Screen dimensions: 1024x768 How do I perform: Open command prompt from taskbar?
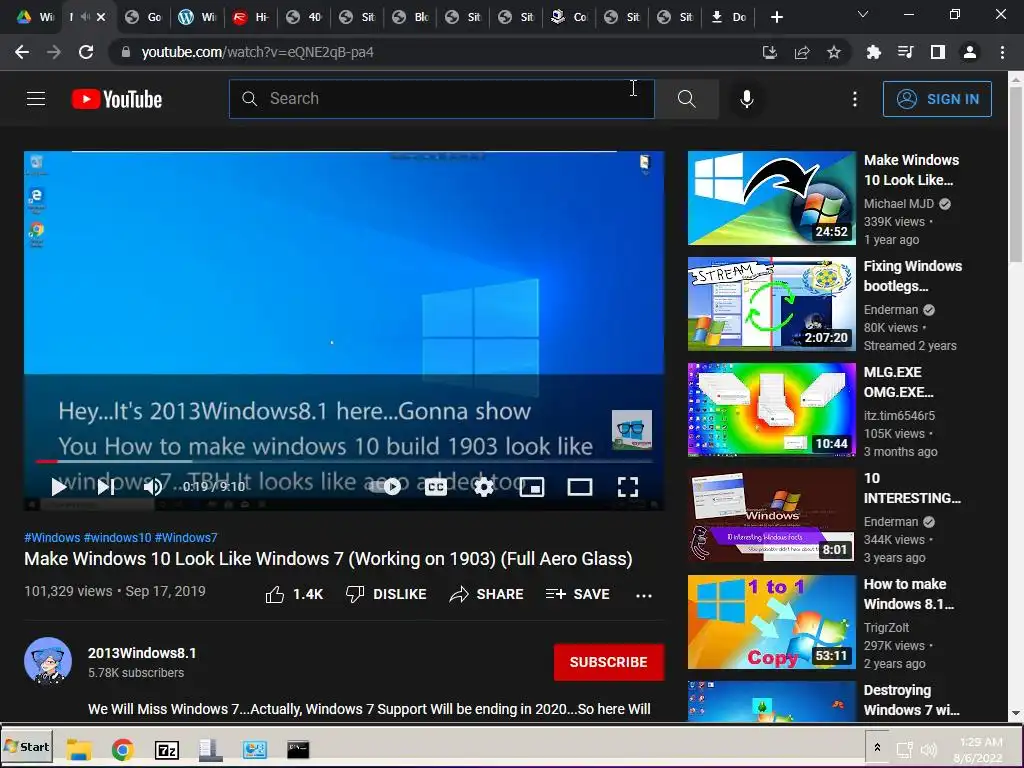(x=298, y=749)
